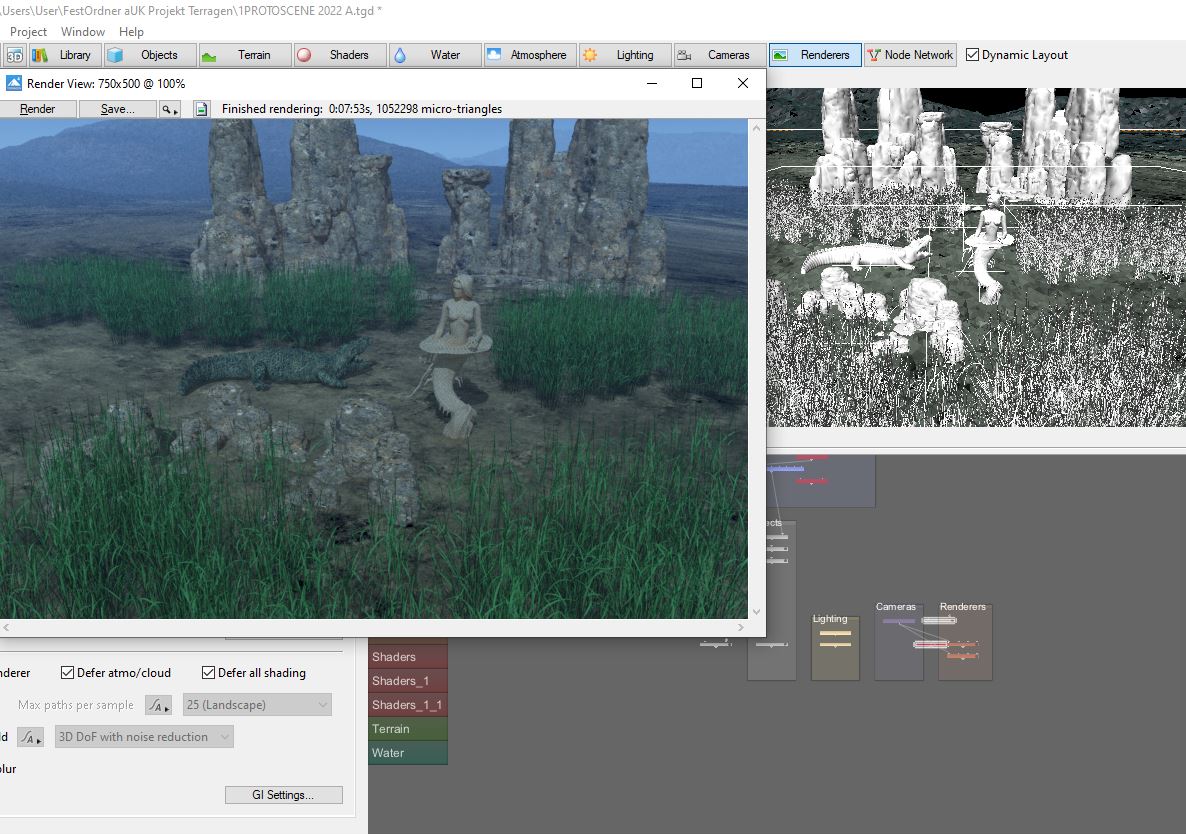The image size is (1186, 835).
Task: Open the Water layout with droplet icon
Action: pyautogui.click(x=434, y=55)
